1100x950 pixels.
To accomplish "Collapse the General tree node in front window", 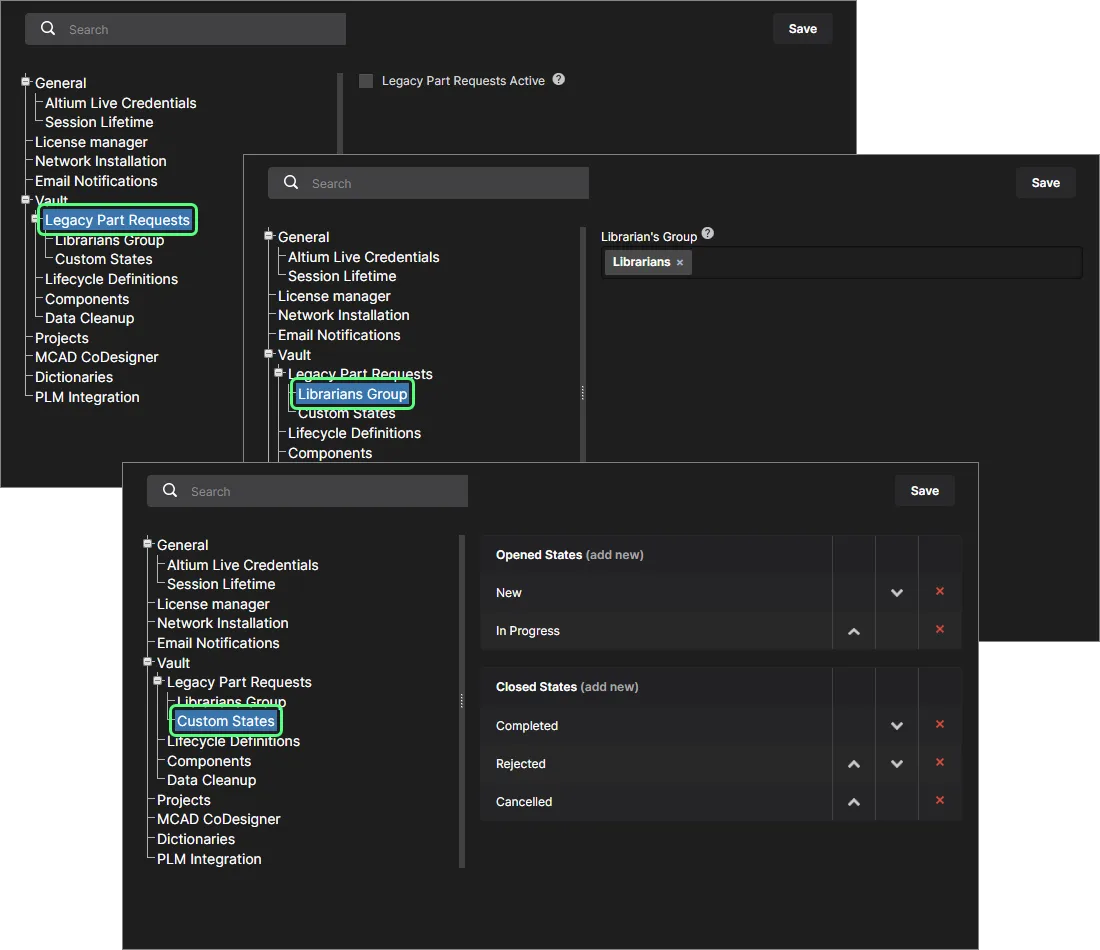I will click(148, 545).
